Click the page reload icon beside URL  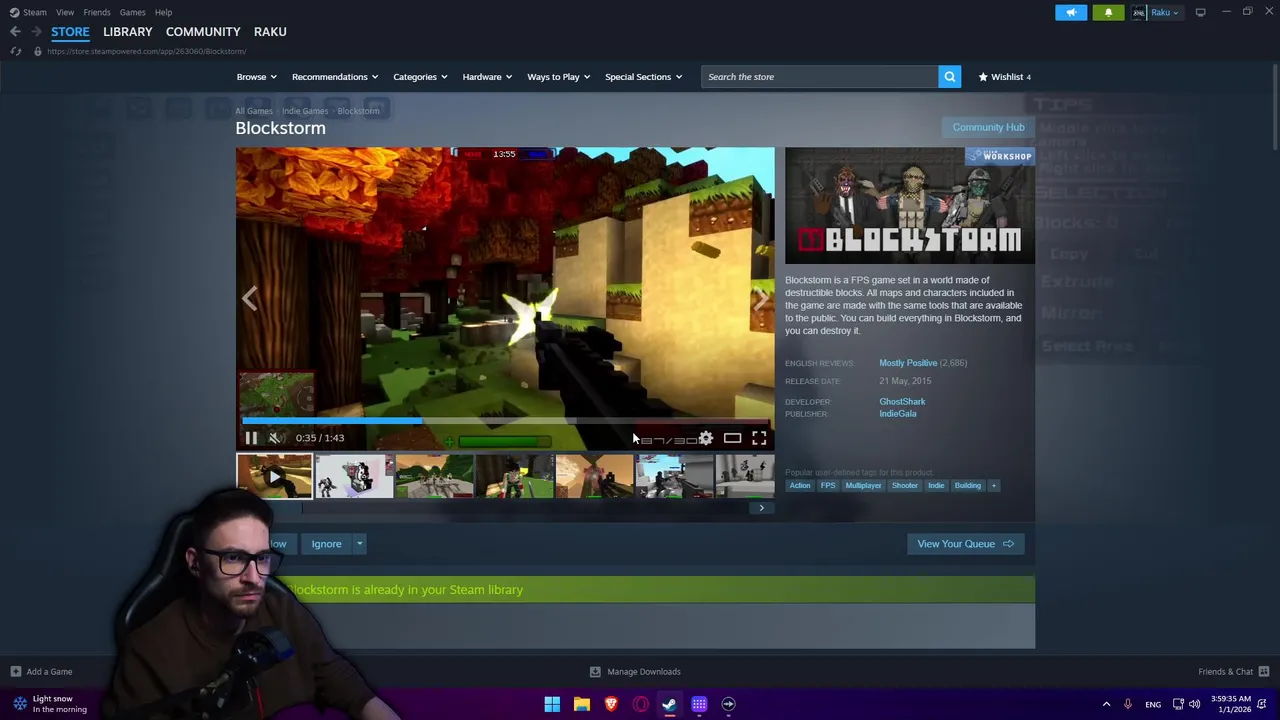(x=15, y=51)
